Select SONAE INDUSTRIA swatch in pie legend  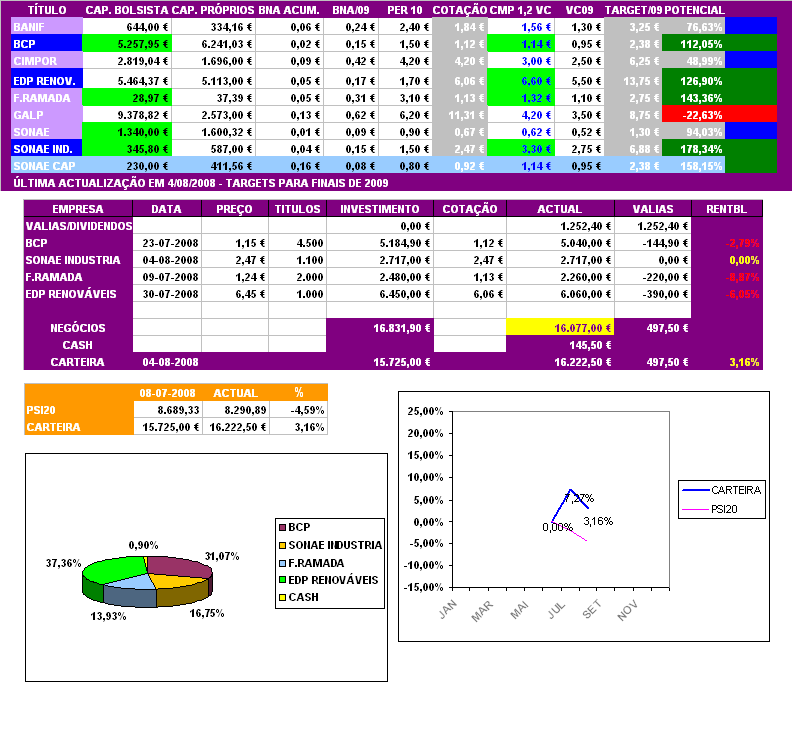[282, 545]
